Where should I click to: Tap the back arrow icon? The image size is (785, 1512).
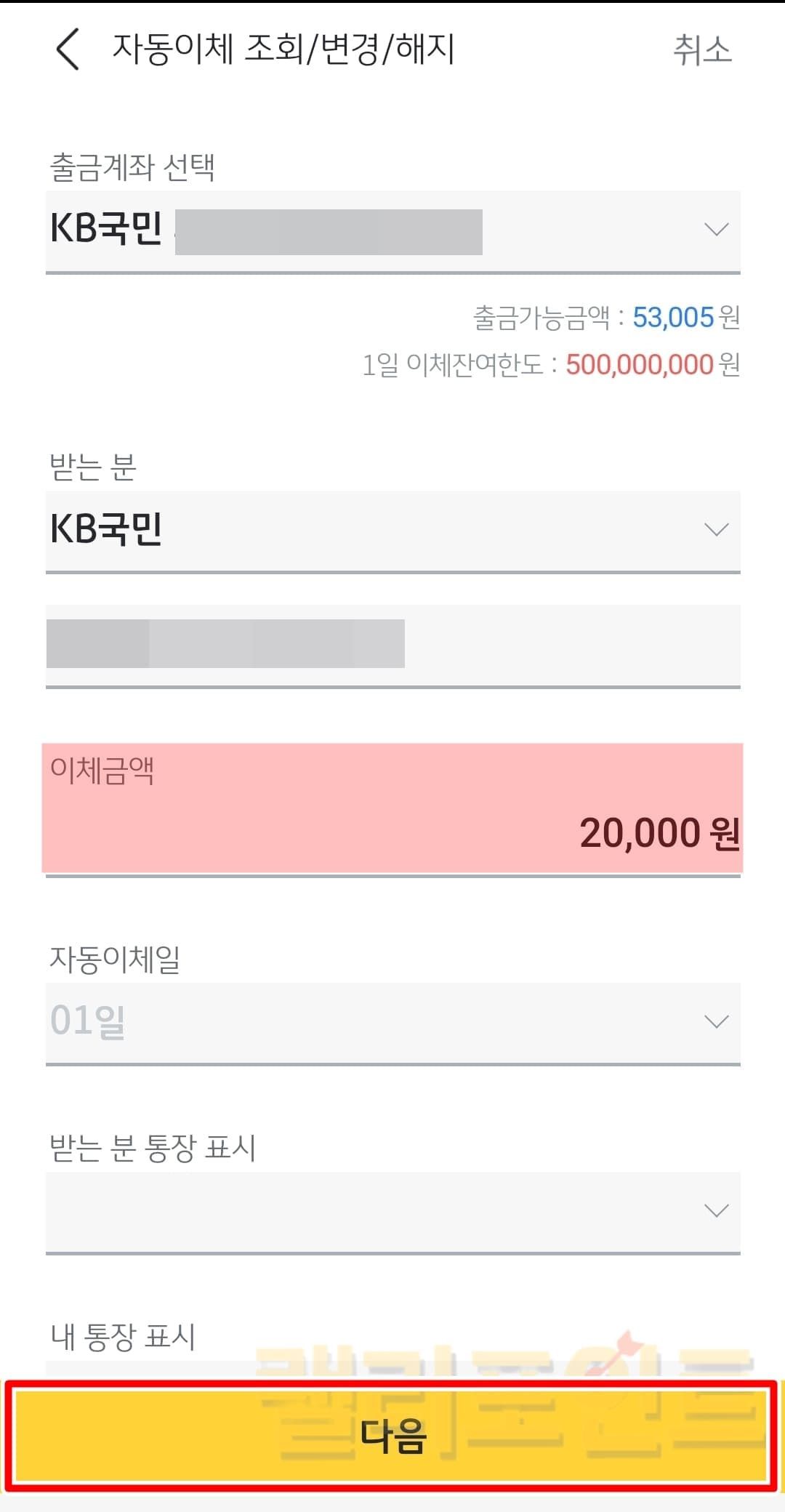click(x=68, y=49)
